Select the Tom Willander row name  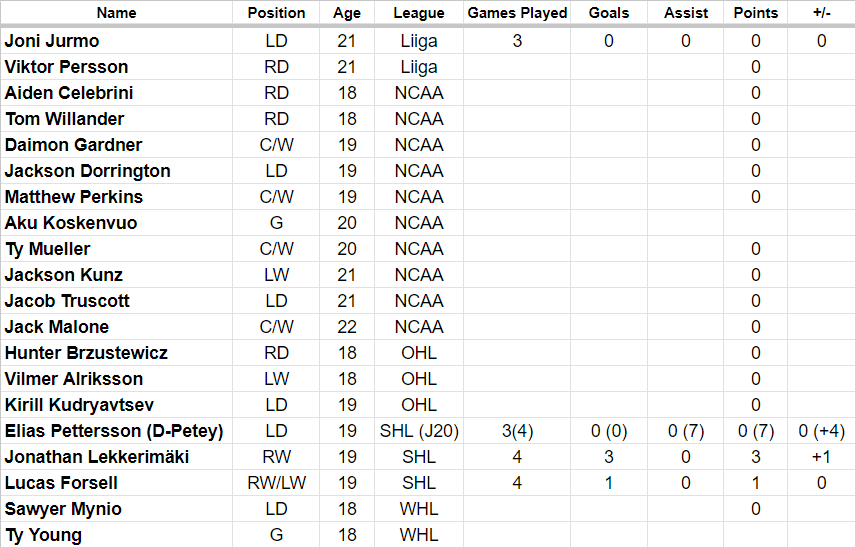(x=64, y=119)
